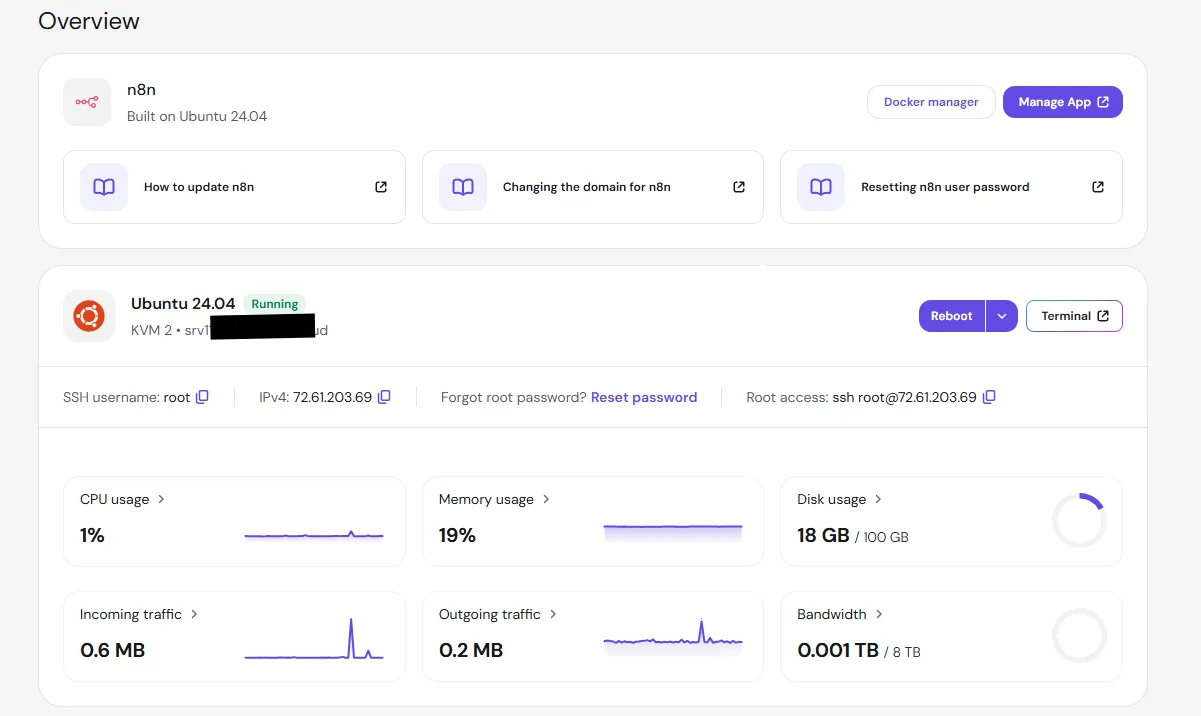Copy the Root access ssh command
This screenshot has width=1201, height=716.
click(989, 397)
